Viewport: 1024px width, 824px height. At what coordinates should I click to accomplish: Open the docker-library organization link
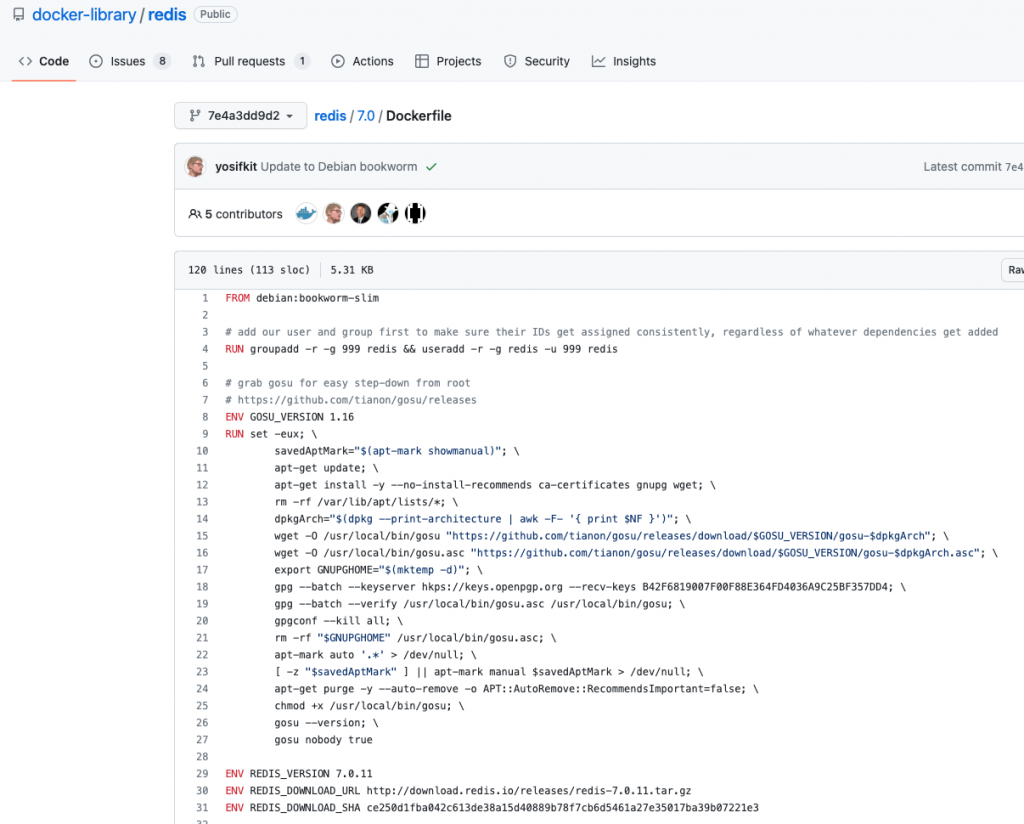point(84,14)
